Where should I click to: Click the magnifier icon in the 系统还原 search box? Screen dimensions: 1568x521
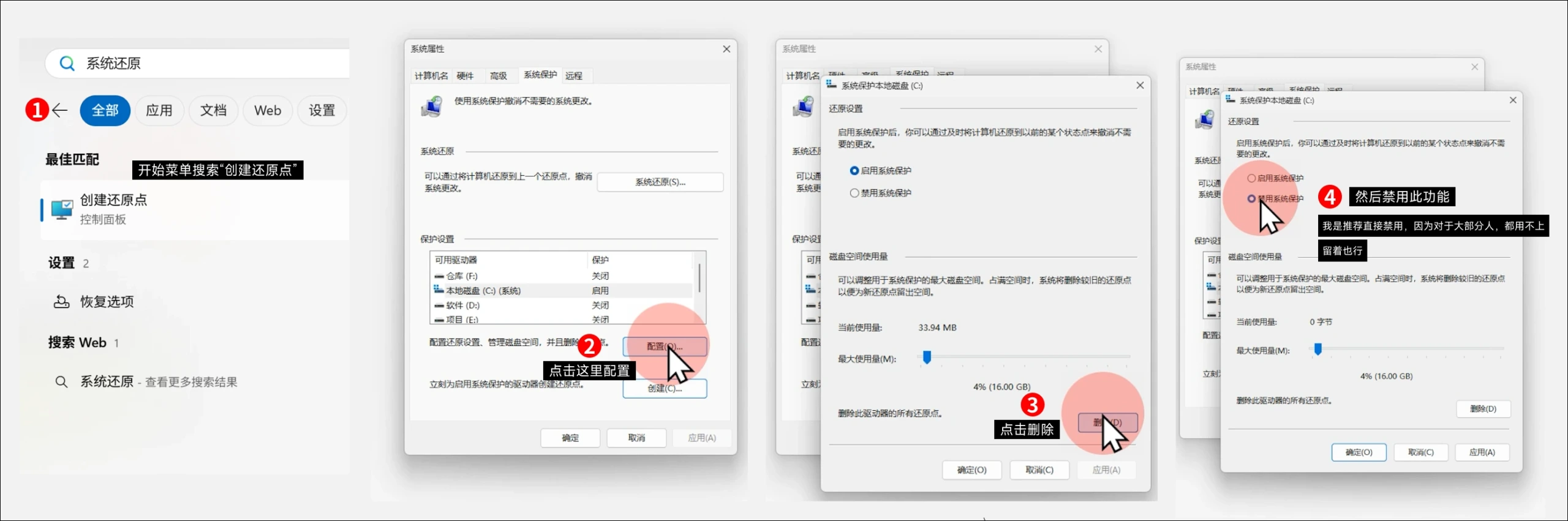(x=67, y=63)
